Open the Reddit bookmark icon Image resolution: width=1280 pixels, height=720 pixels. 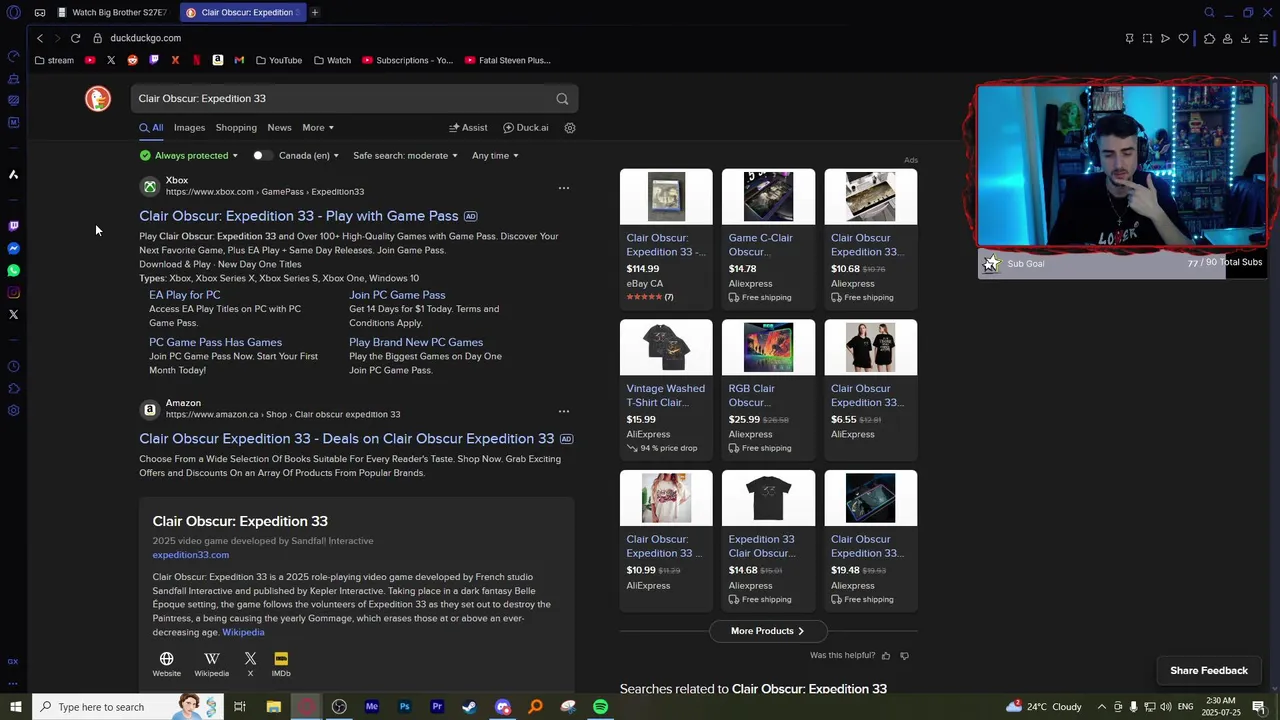click(132, 60)
